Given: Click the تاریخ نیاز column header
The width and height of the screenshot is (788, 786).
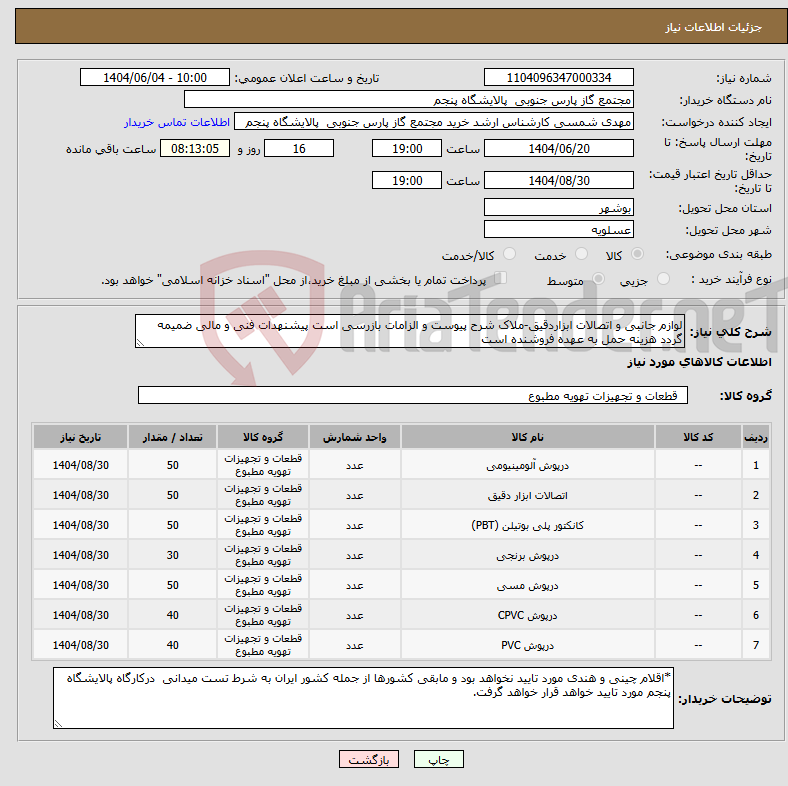Looking at the screenshot, I should (x=80, y=437).
